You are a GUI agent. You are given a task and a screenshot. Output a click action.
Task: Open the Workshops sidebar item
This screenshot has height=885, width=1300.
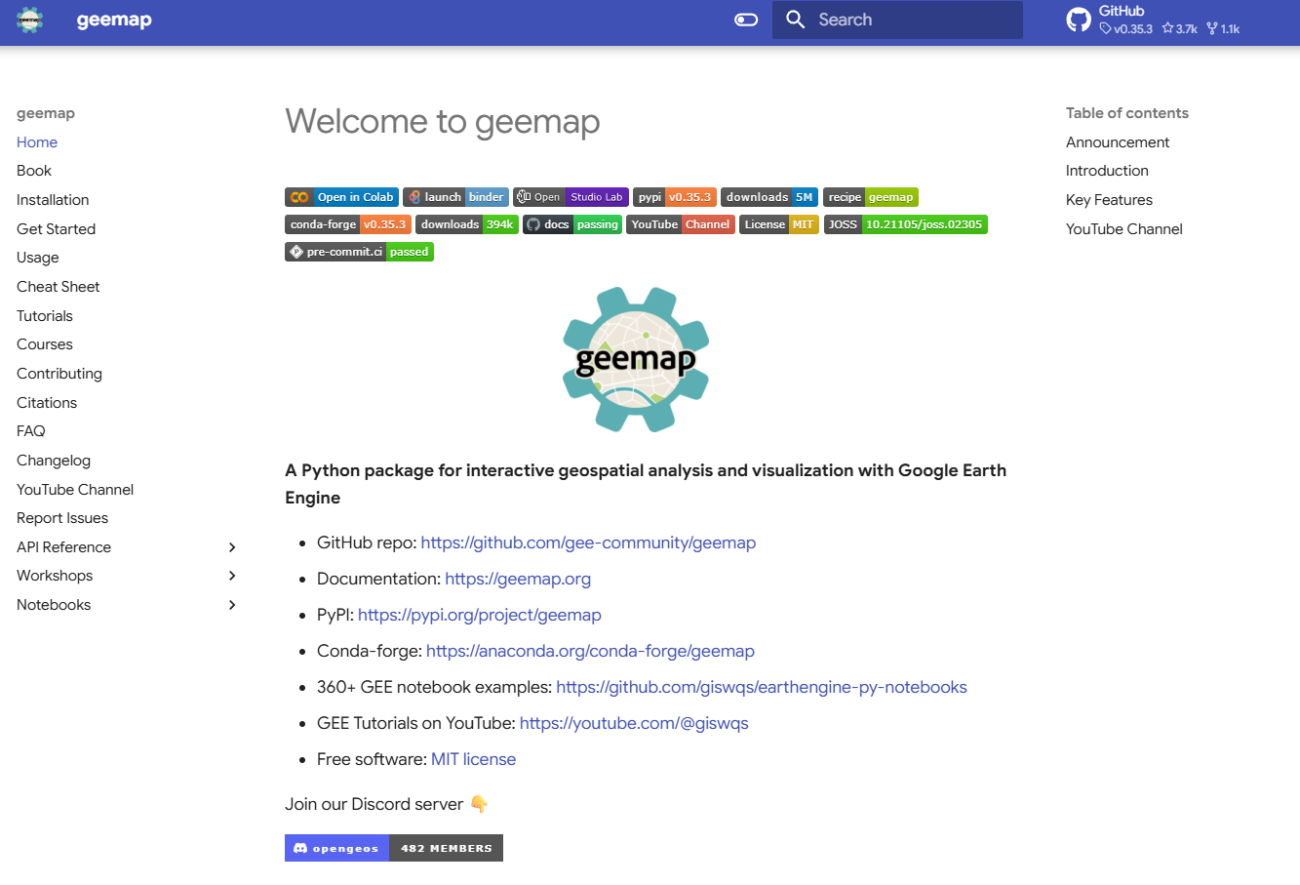[x=55, y=576]
